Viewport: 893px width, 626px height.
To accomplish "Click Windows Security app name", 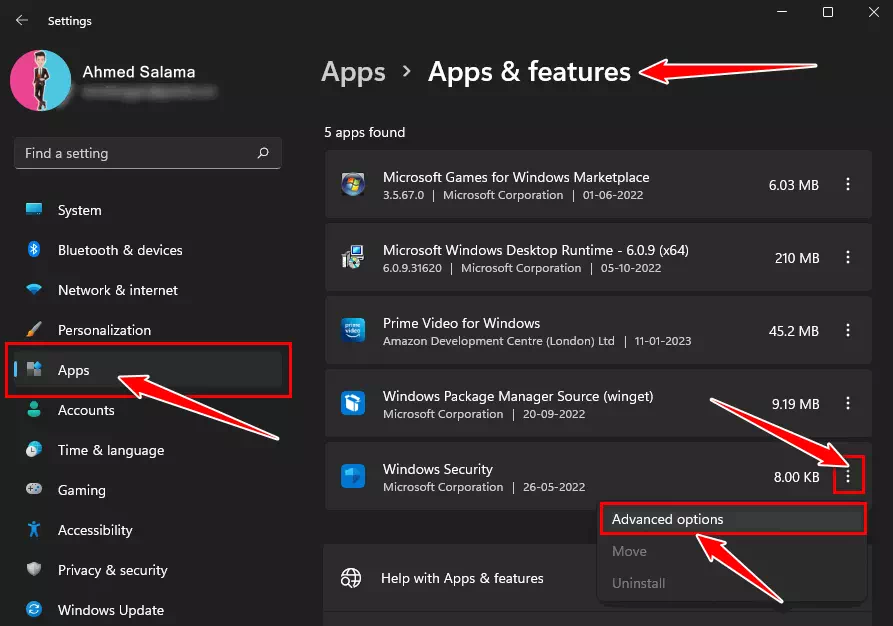I will tap(438, 469).
